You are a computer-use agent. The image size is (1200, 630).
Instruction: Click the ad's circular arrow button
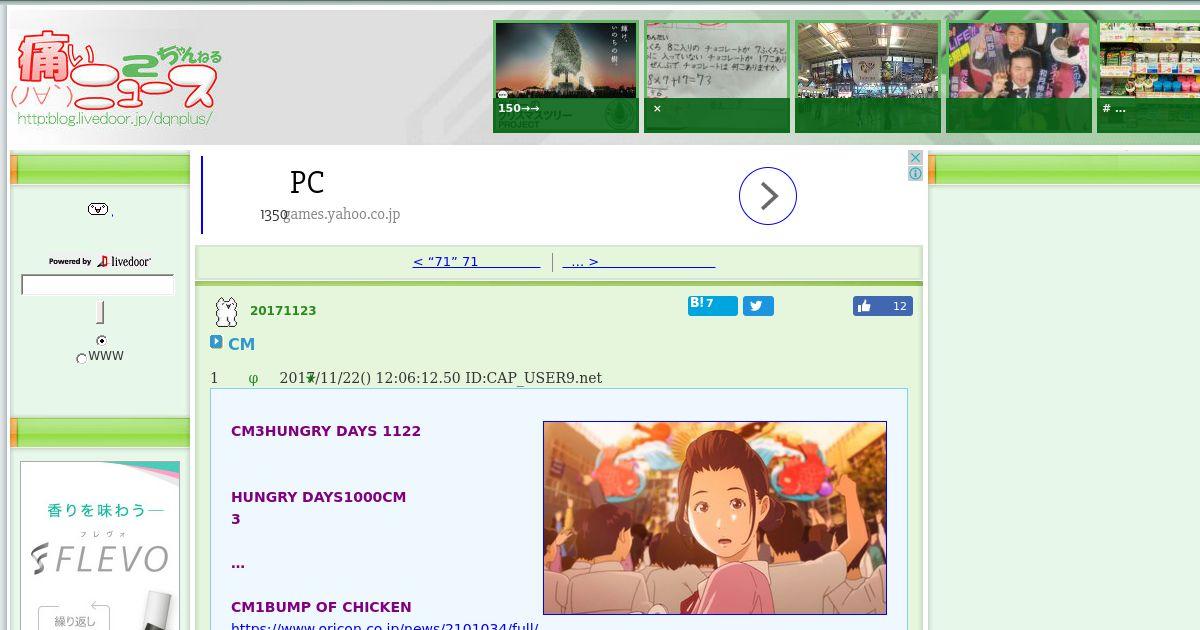point(768,196)
